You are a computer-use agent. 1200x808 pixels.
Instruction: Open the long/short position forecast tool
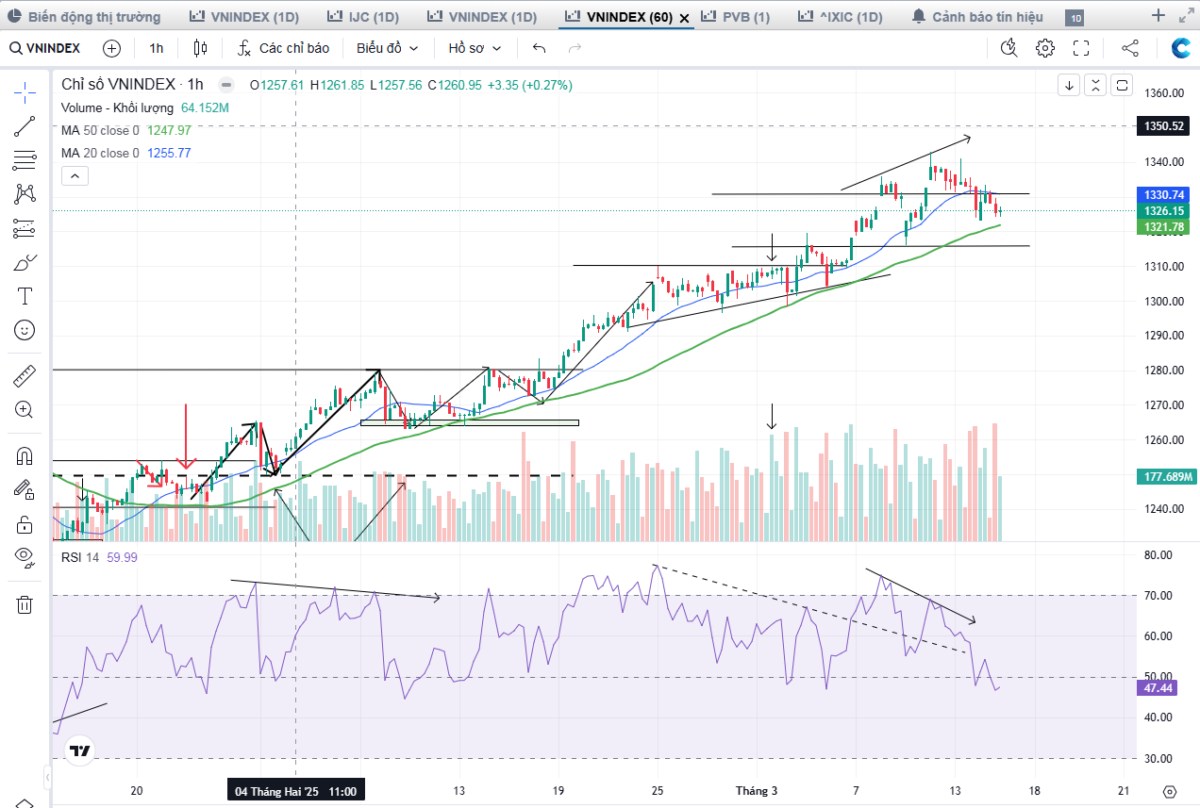click(x=25, y=228)
